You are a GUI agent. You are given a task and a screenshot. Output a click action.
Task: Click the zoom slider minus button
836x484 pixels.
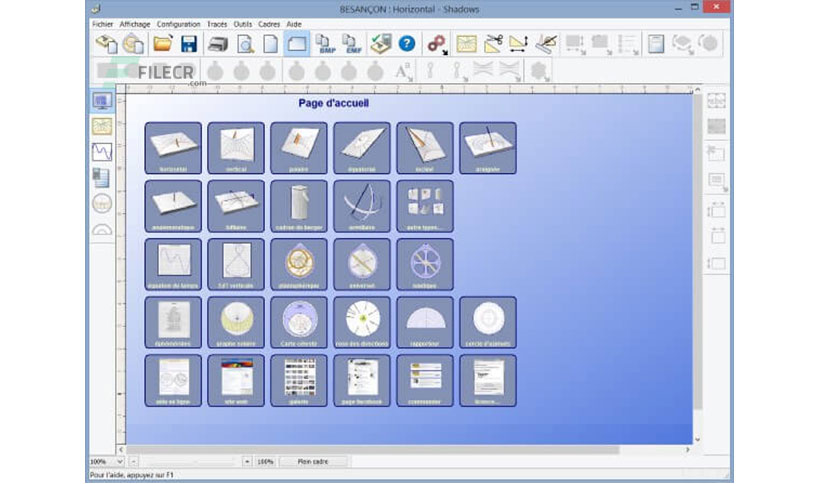[x=133, y=462]
